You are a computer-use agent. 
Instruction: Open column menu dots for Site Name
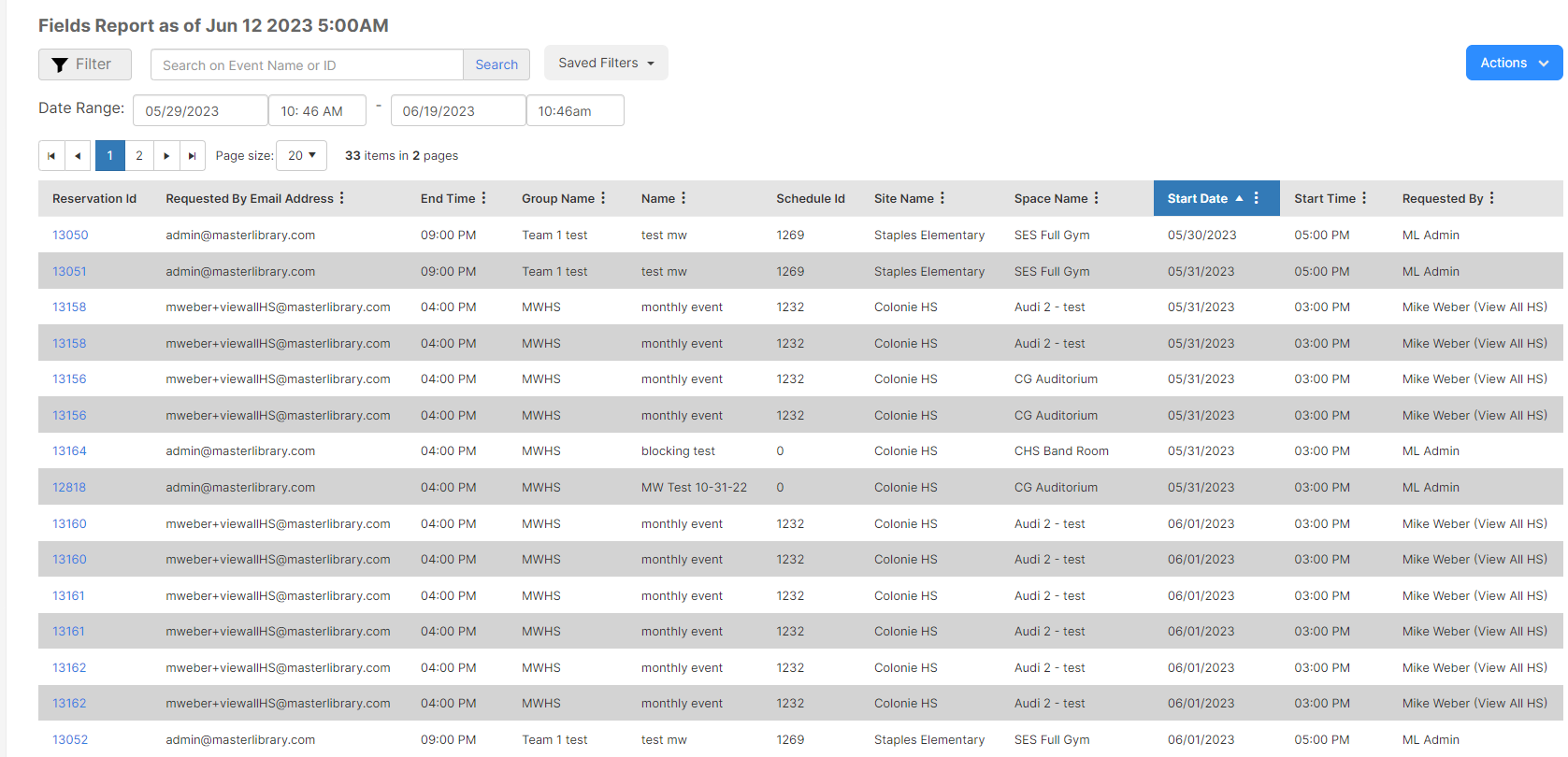click(942, 198)
